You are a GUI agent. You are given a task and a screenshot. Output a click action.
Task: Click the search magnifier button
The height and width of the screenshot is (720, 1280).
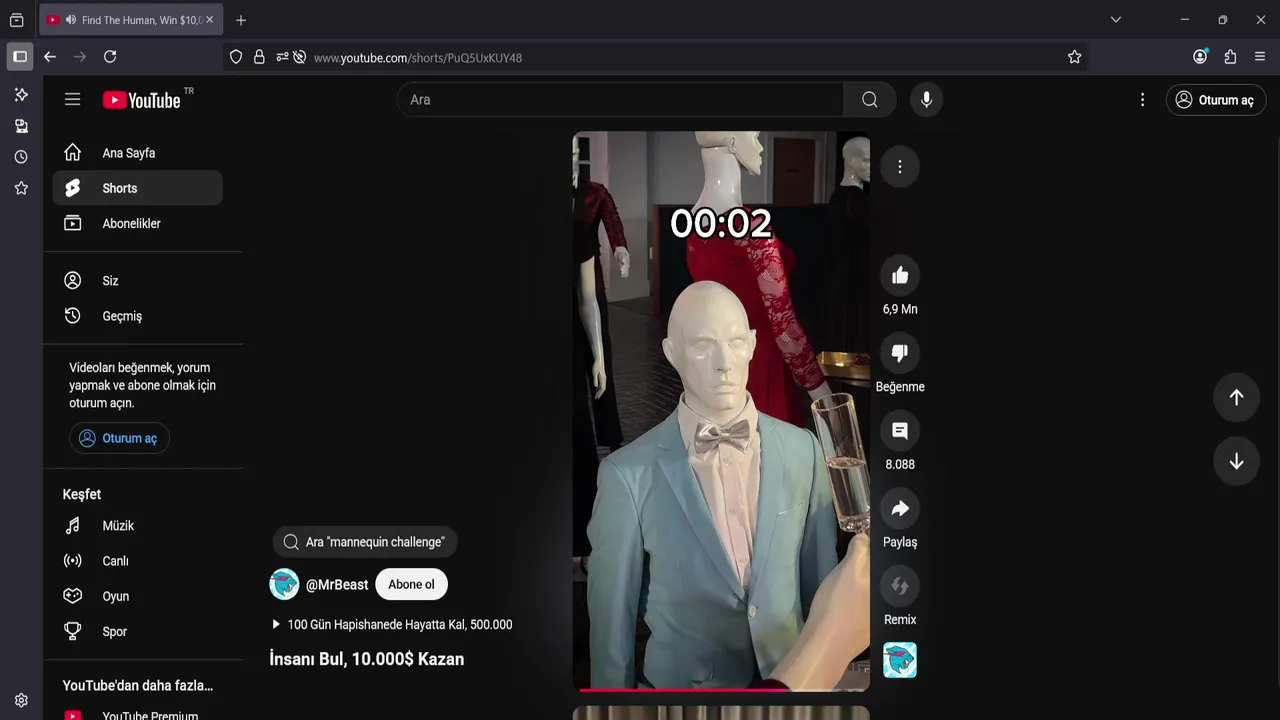click(x=870, y=99)
